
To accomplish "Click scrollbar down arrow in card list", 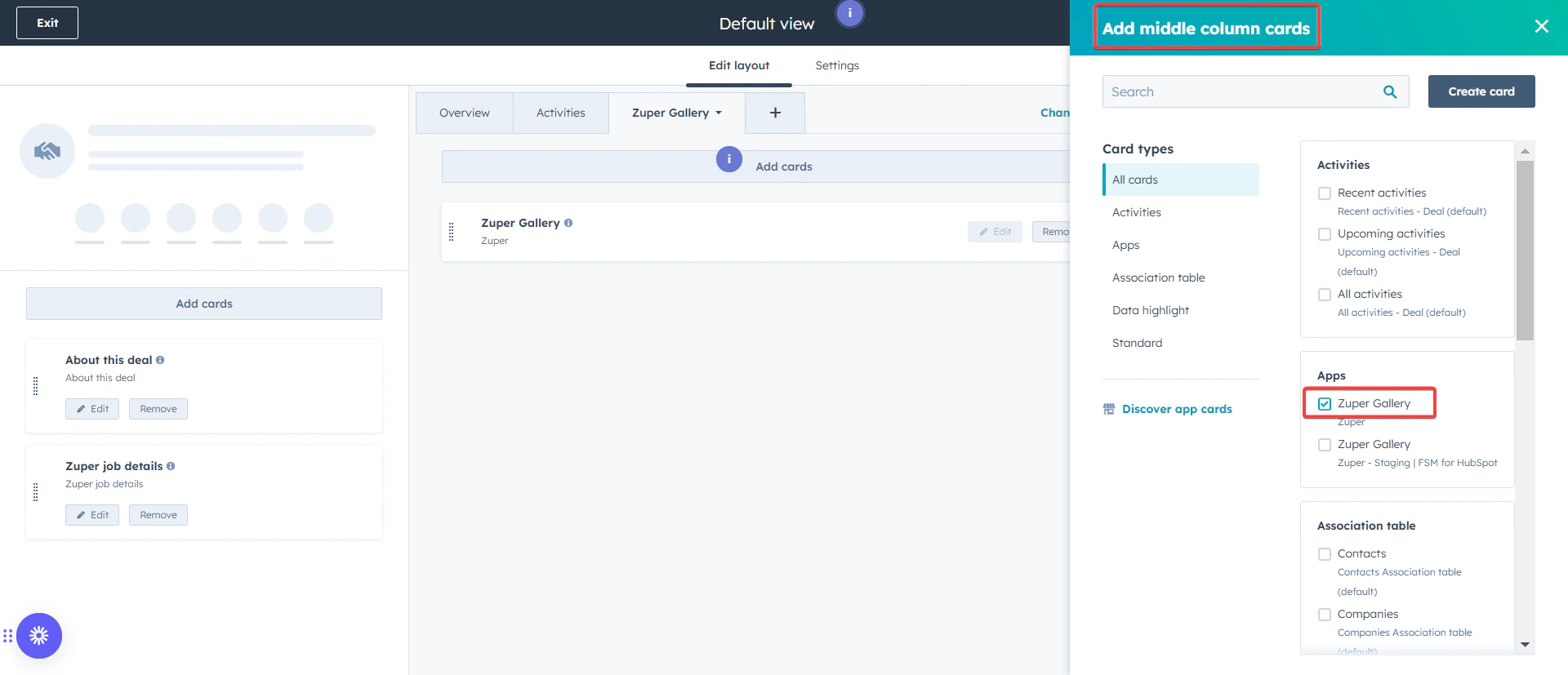I will pyautogui.click(x=1525, y=645).
